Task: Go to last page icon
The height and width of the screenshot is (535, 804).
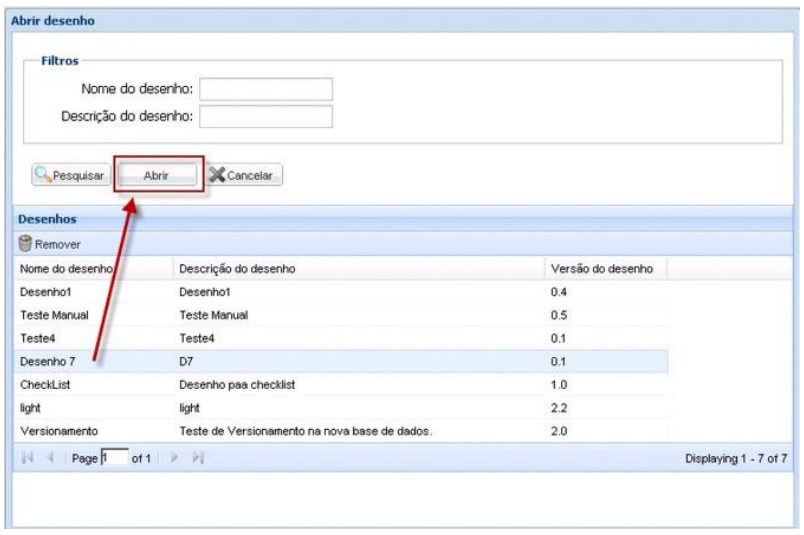Action: tap(197, 458)
